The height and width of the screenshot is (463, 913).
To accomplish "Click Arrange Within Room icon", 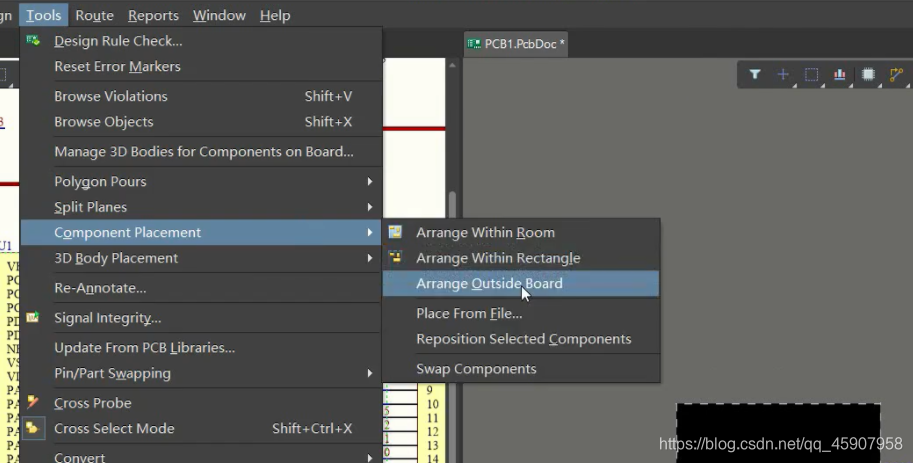I will point(395,232).
